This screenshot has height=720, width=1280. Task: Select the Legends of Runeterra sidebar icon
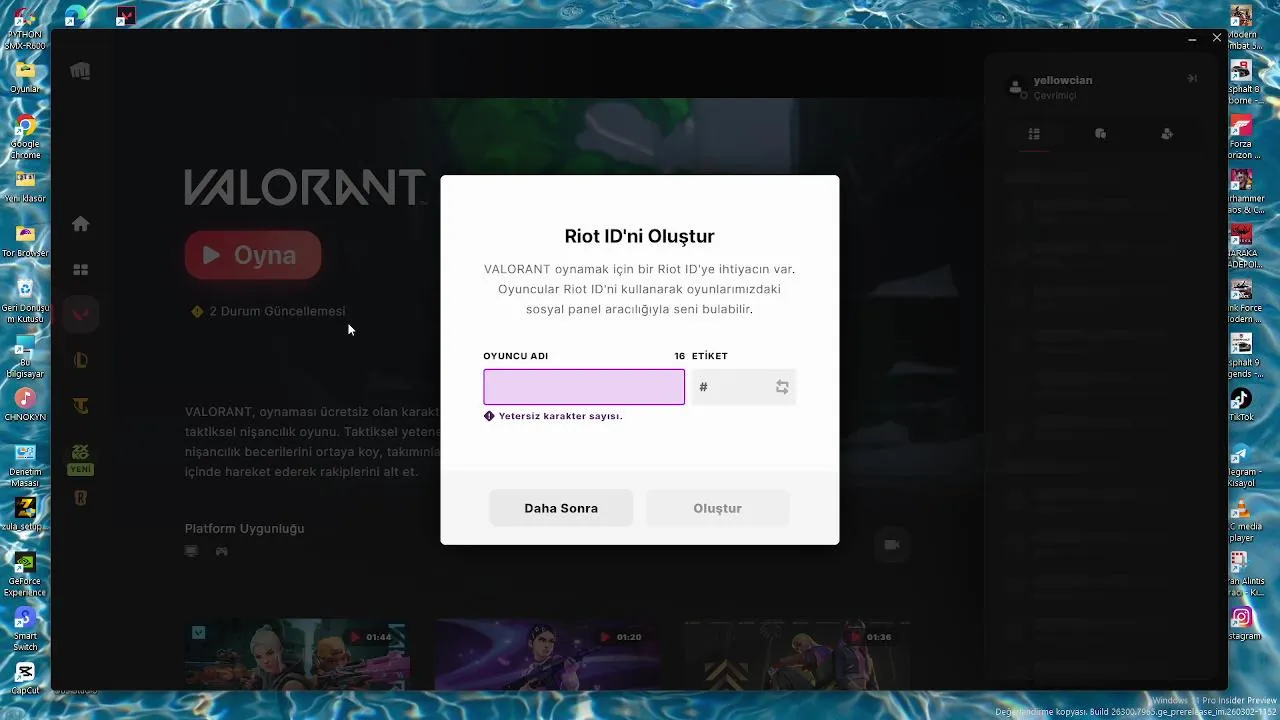[81, 498]
